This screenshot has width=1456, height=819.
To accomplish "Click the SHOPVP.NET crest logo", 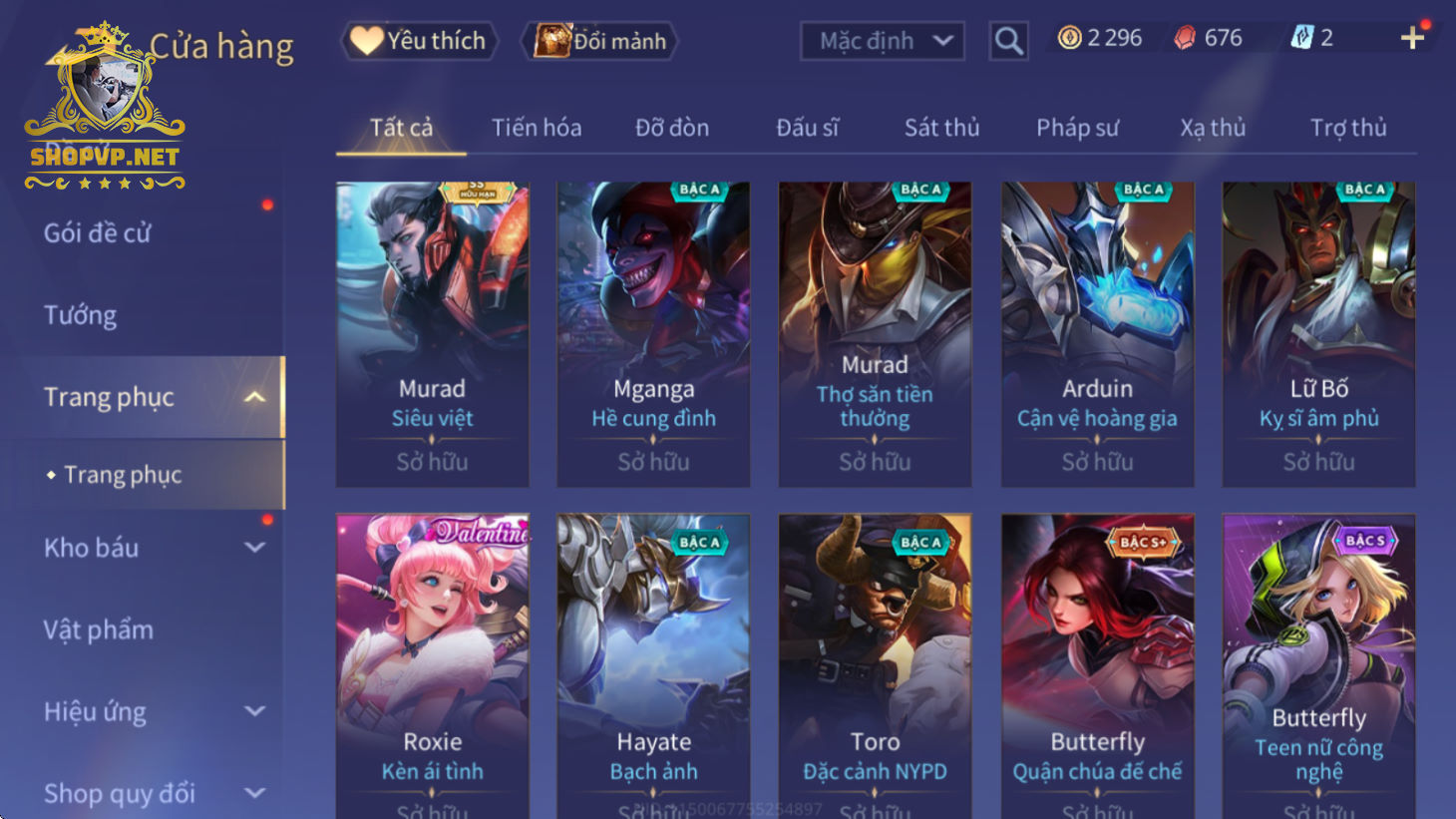I will click(105, 105).
